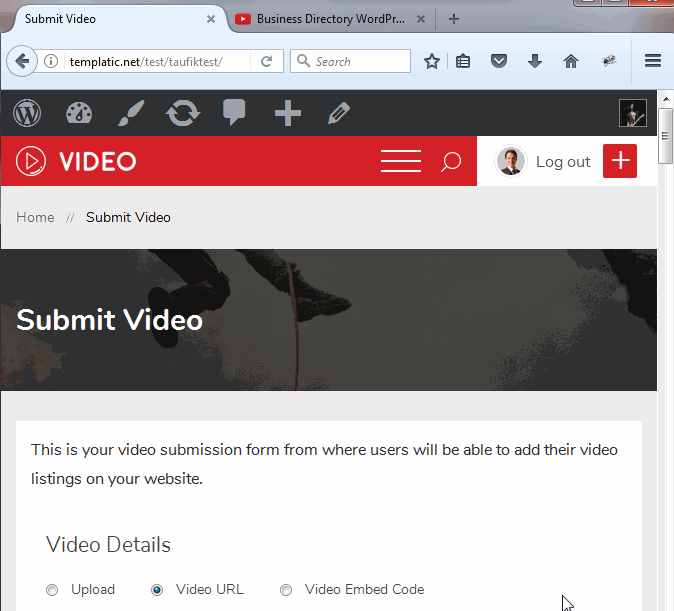
Task: Open a new browser tab with plus
Action: [x=453, y=19]
